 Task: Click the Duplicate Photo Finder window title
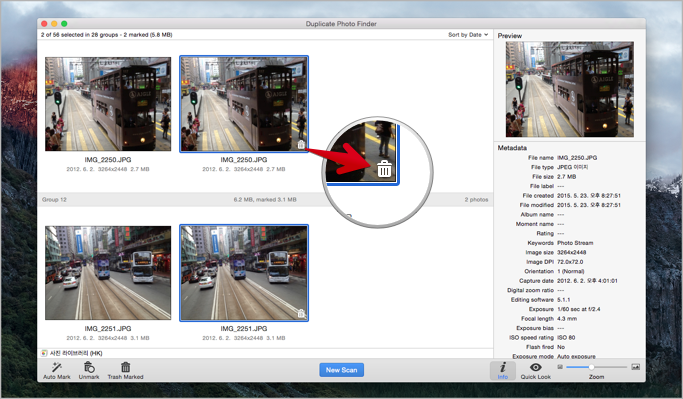(341, 24)
